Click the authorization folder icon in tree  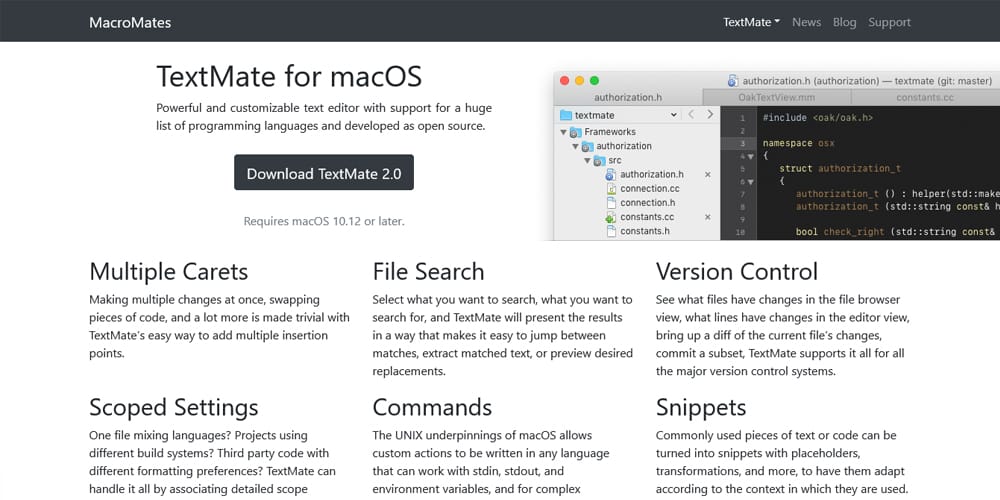click(x=587, y=146)
